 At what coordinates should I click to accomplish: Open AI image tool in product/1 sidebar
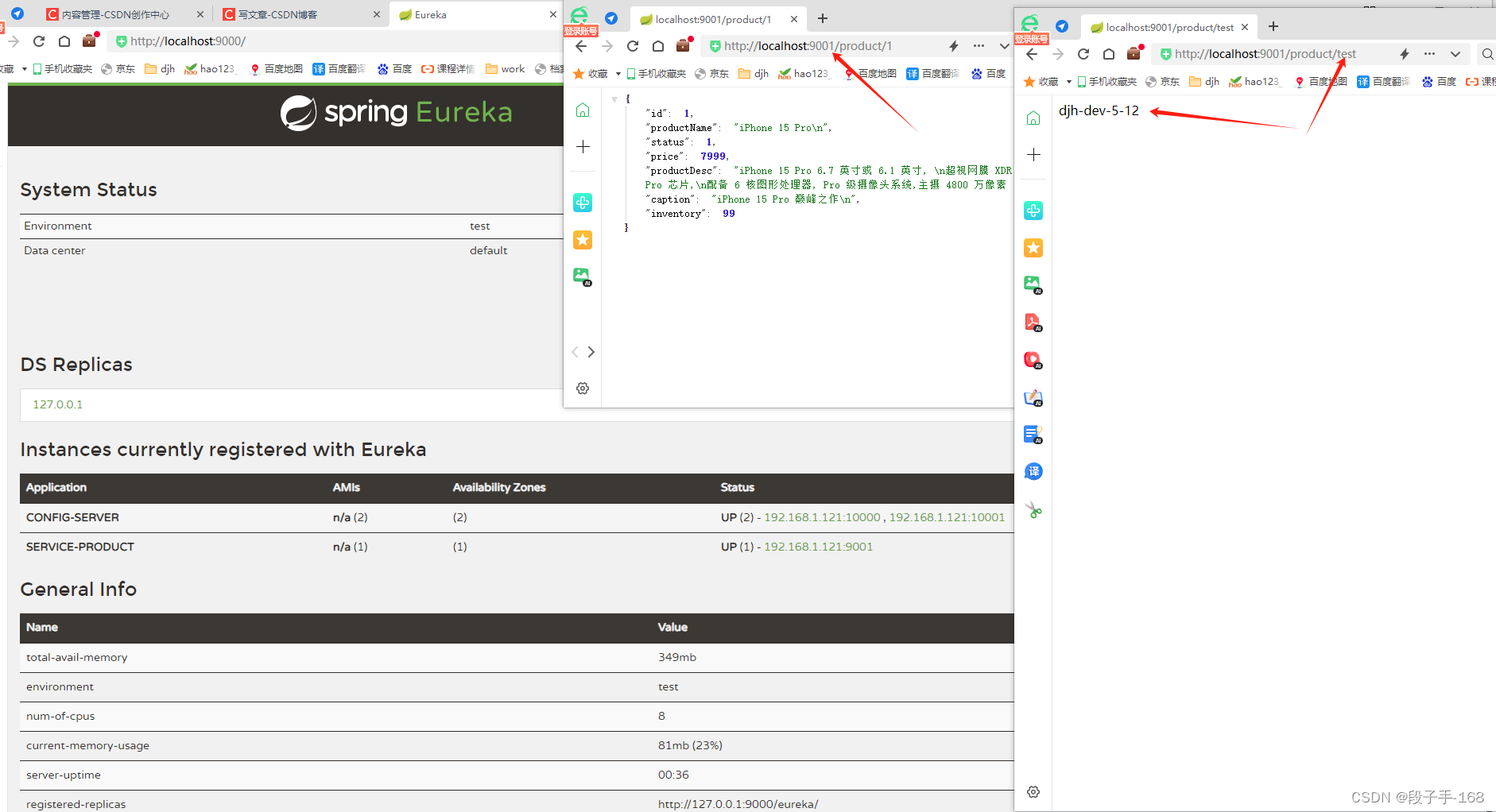click(583, 276)
